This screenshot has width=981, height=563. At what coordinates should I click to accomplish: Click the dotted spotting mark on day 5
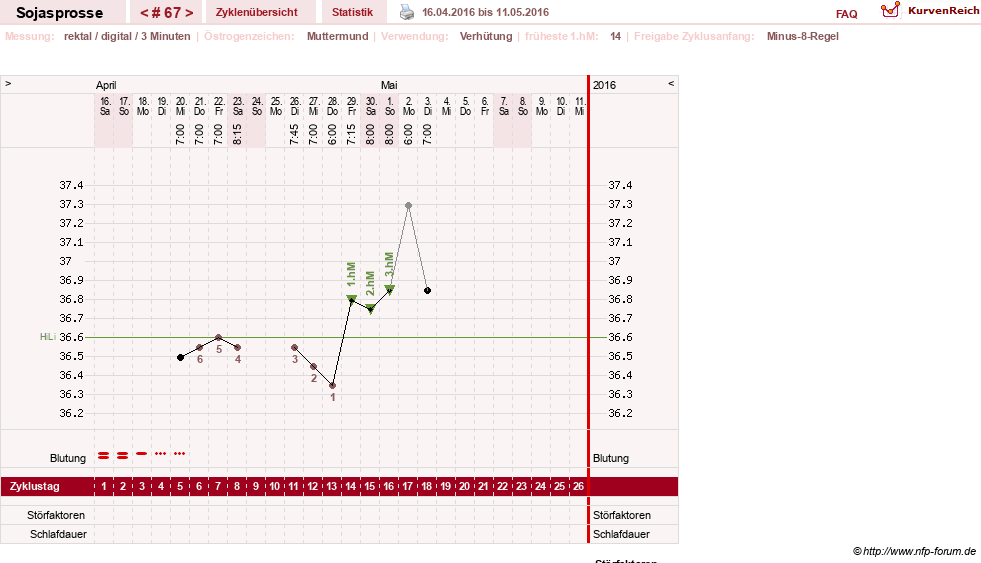pos(180,453)
